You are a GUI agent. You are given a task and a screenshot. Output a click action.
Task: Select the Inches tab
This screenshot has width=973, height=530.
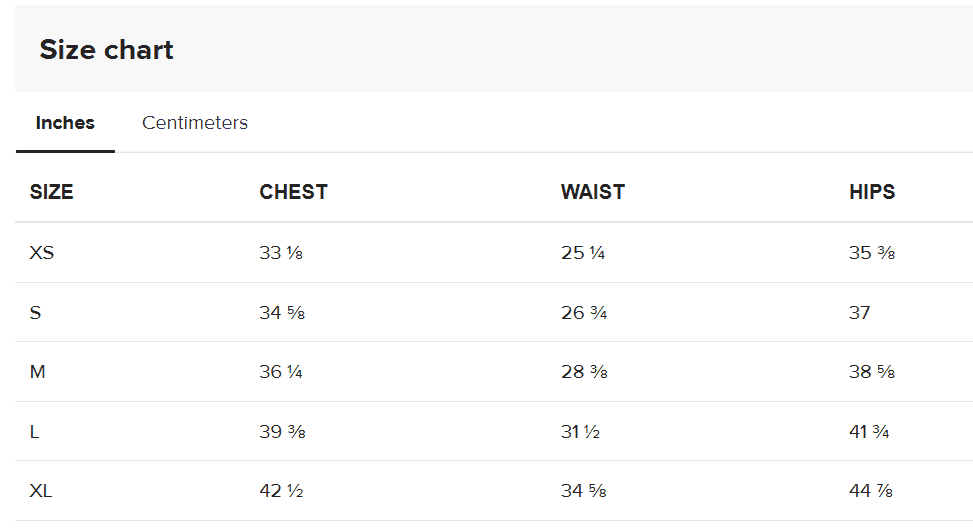pos(65,123)
